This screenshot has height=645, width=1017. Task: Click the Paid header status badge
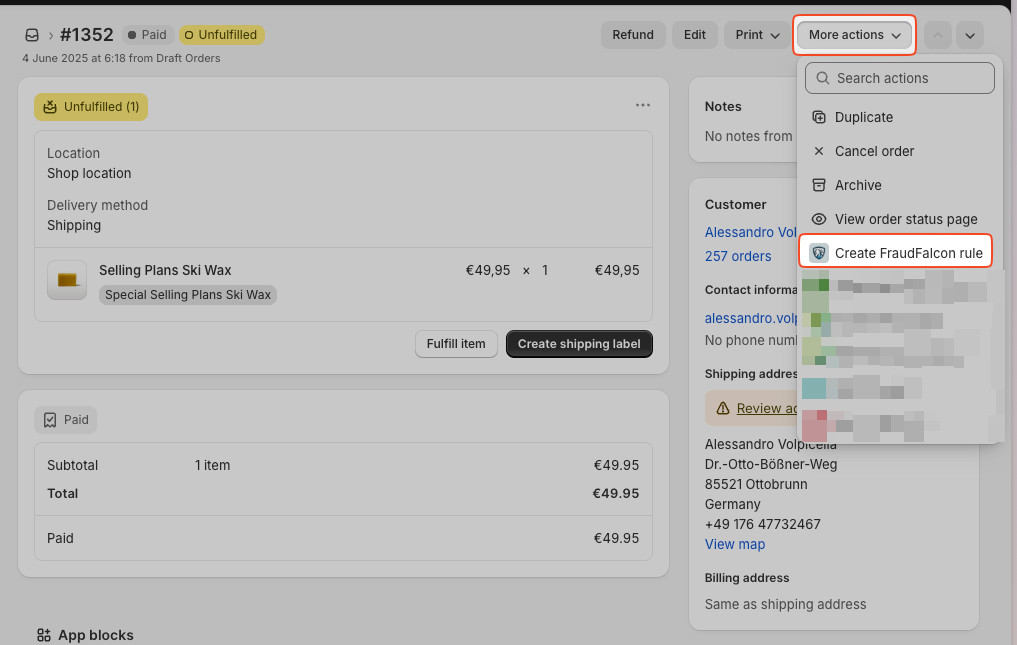coord(147,35)
